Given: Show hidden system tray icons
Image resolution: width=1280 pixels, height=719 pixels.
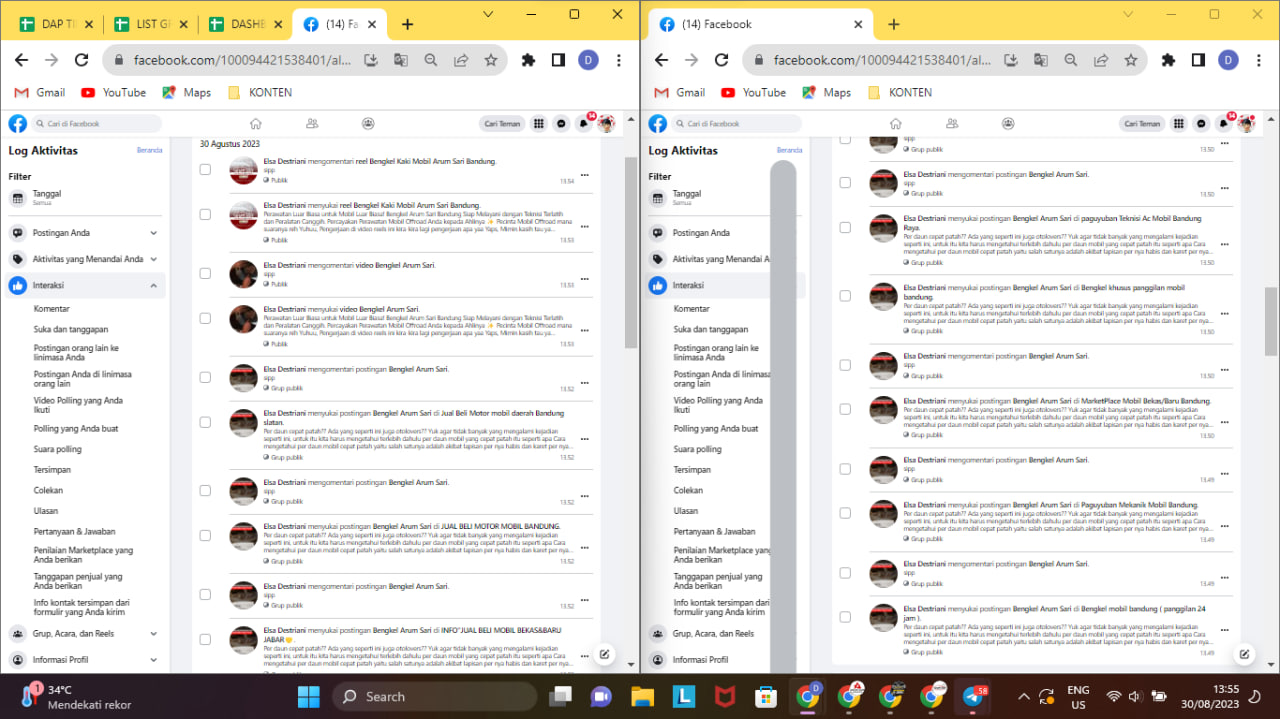Looking at the screenshot, I should (1023, 696).
